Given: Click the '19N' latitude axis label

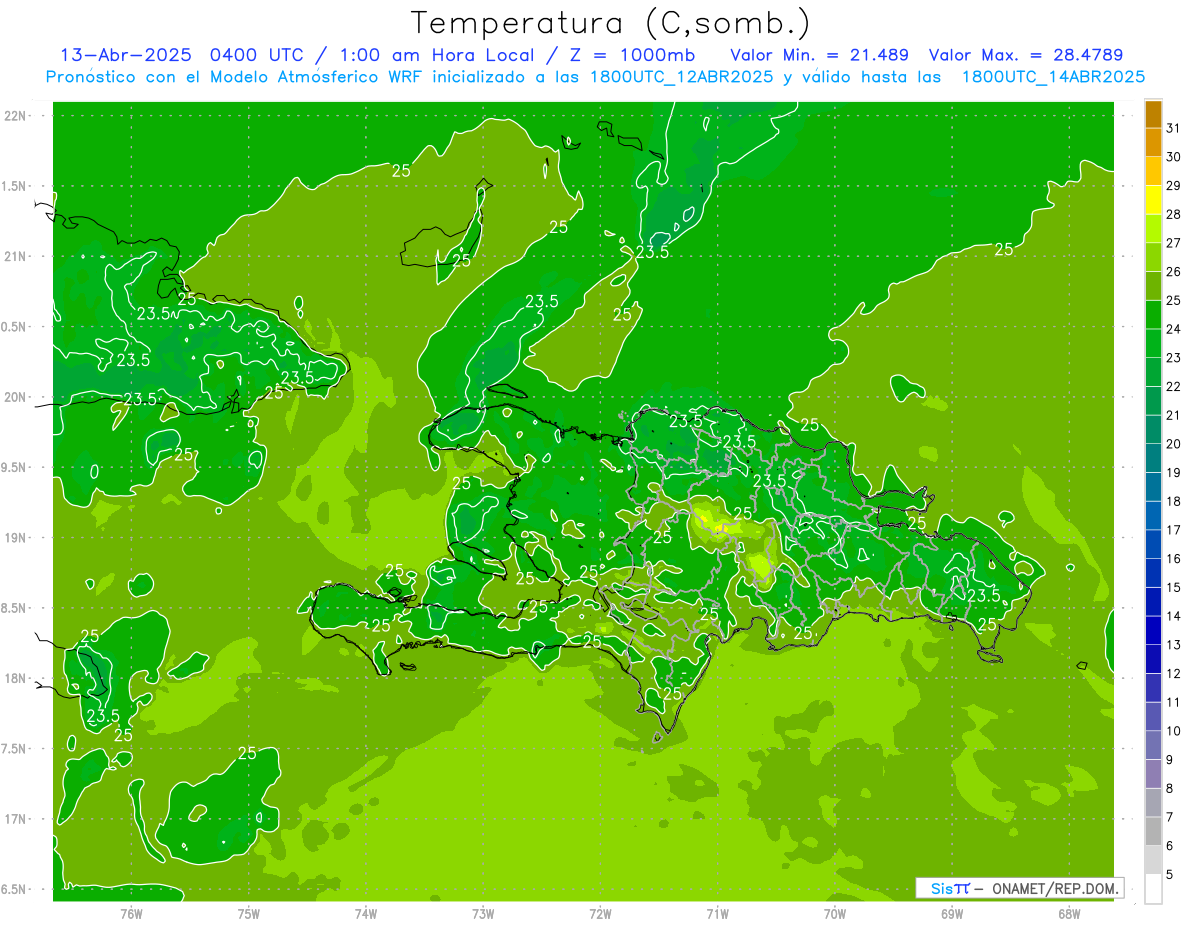Looking at the screenshot, I should 17,537.
